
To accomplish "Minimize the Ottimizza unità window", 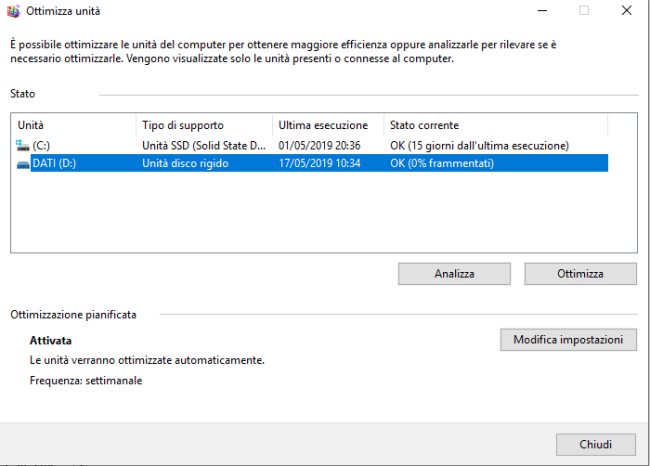I will click(542, 11).
